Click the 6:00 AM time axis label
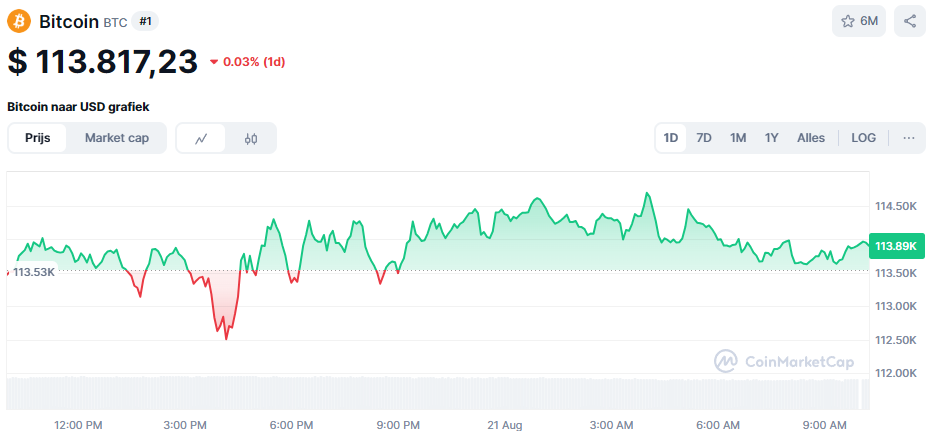The height and width of the screenshot is (431, 931). (718, 425)
